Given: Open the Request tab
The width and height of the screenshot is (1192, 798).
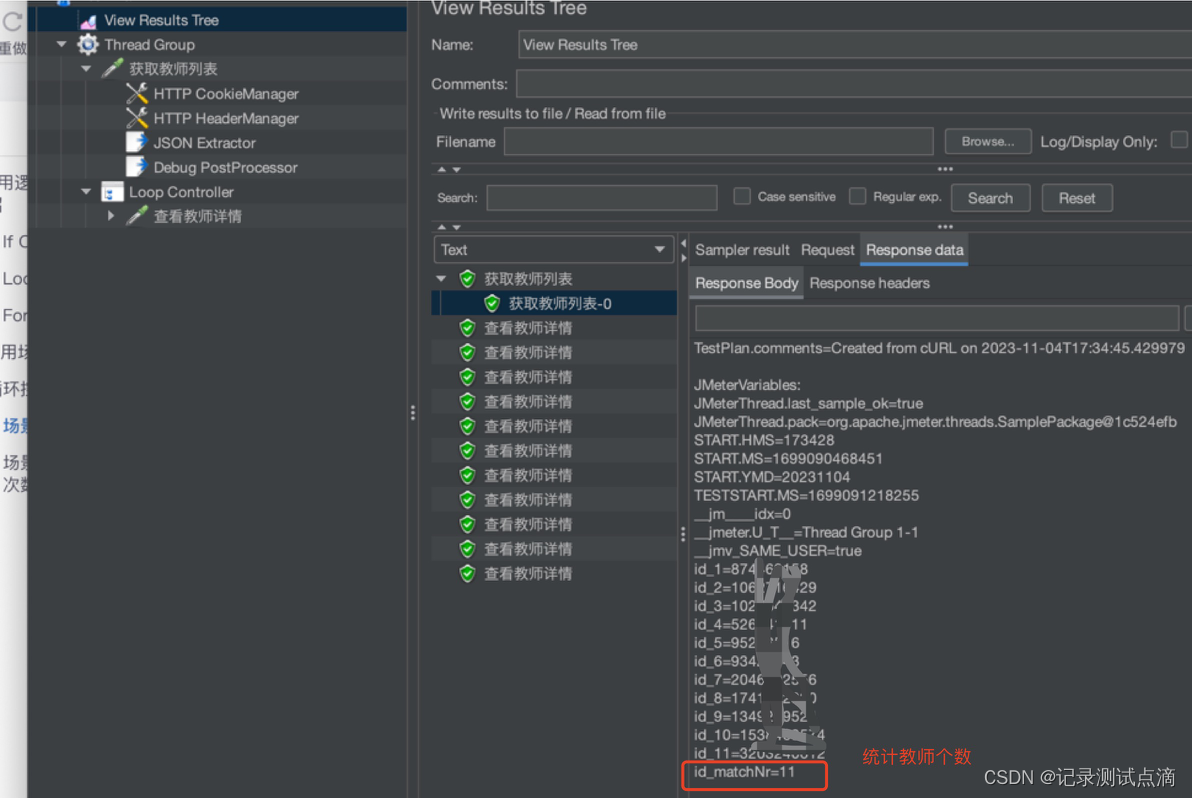Looking at the screenshot, I should (827, 249).
